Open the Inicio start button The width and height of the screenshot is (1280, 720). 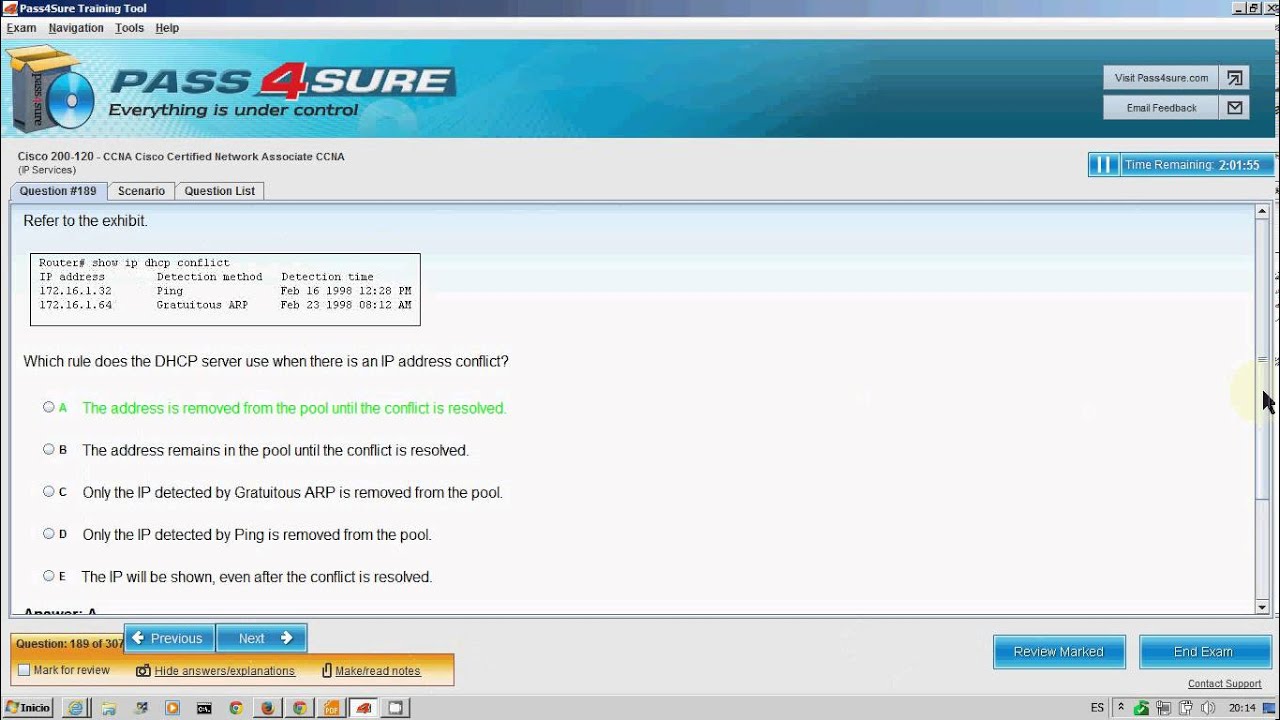tap(28, 708)
